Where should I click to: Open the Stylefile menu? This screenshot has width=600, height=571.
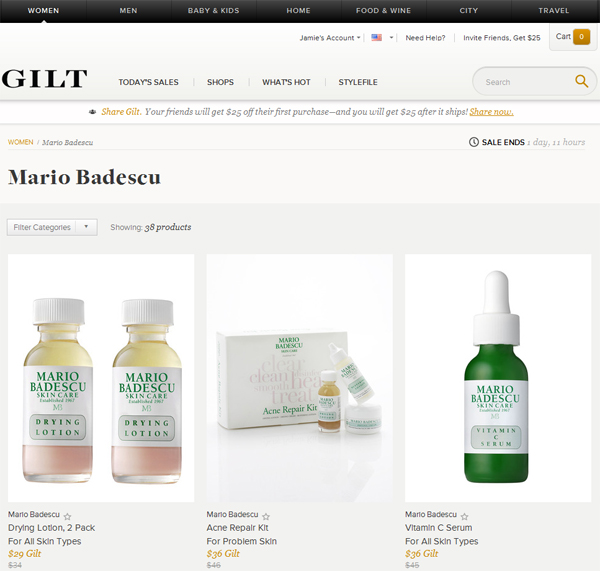pyautogui.click(x=358, y=82)
